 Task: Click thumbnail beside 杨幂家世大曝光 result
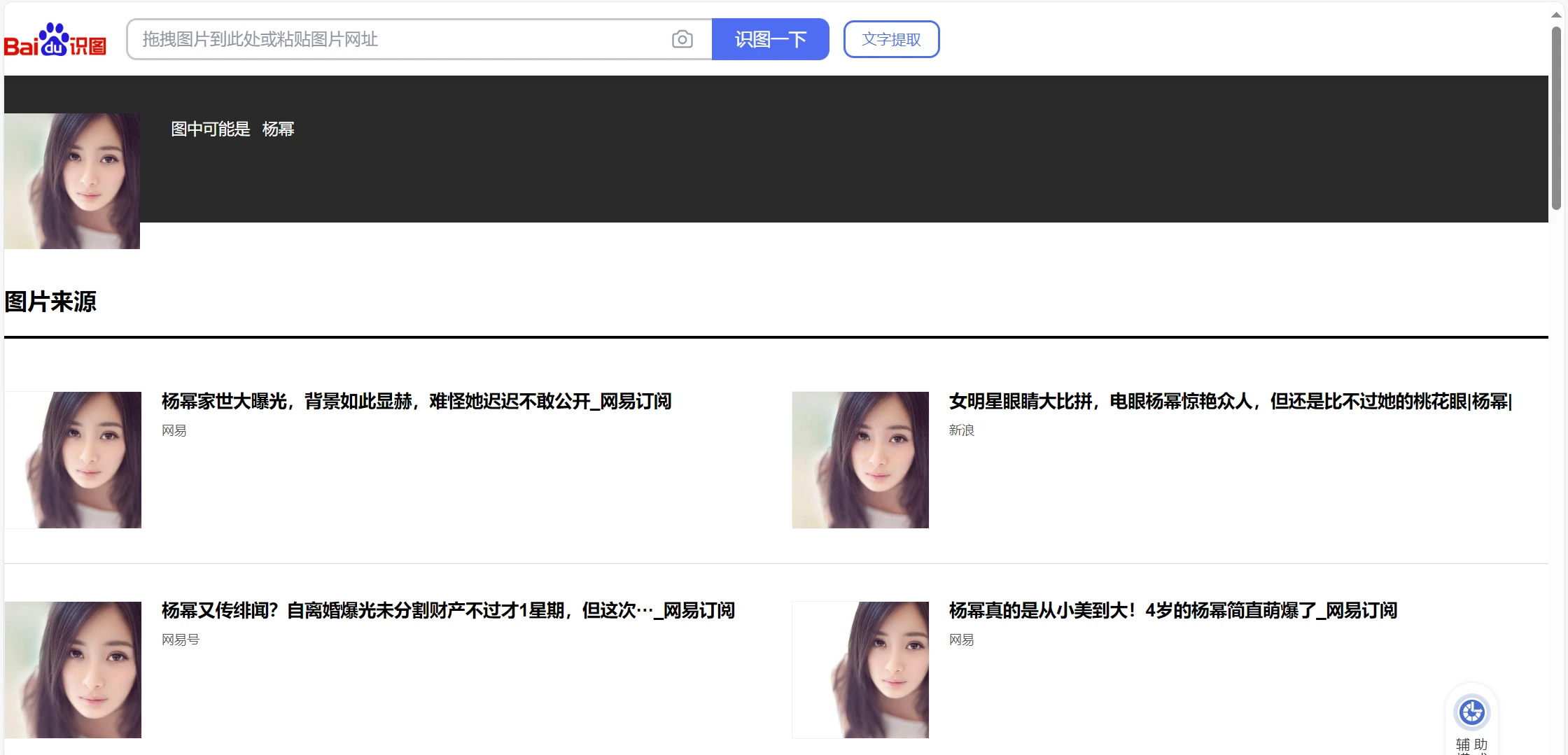73,460
